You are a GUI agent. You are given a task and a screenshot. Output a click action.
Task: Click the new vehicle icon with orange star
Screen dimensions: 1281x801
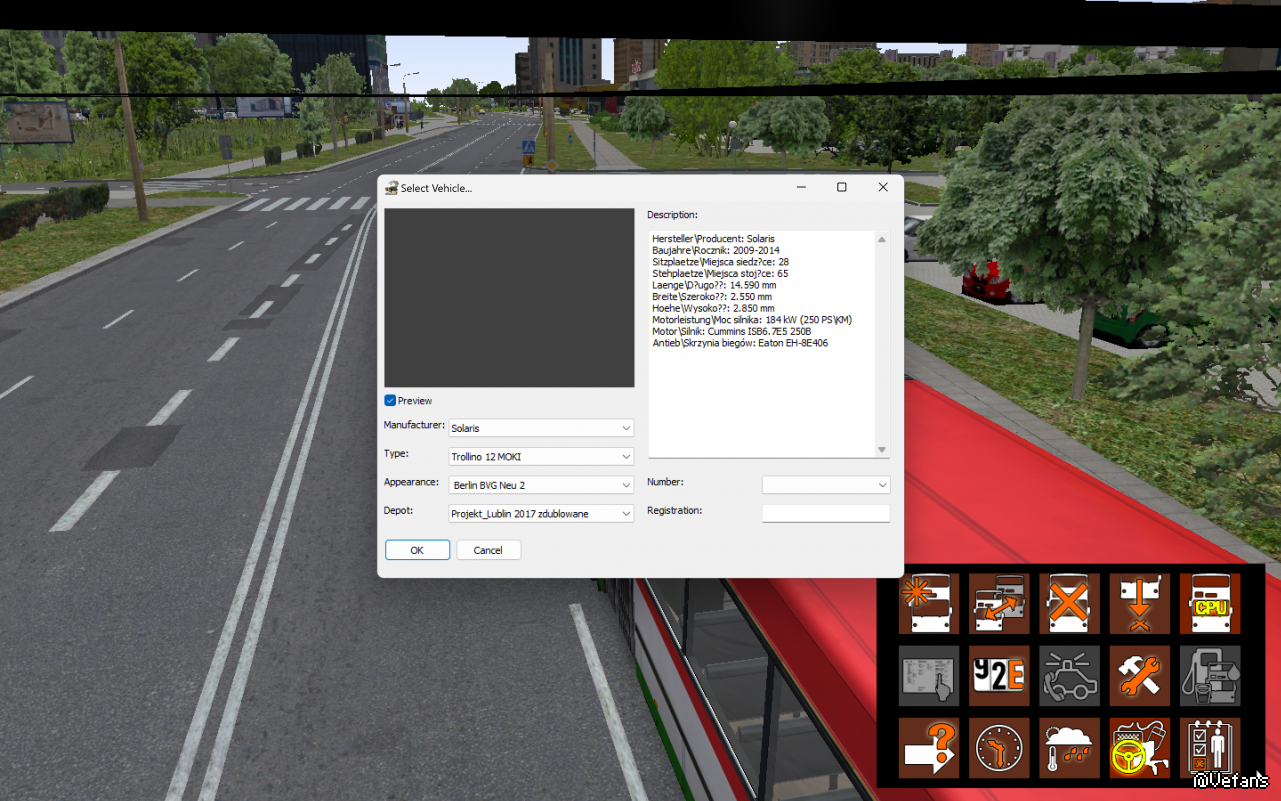[x=928, y=603]
